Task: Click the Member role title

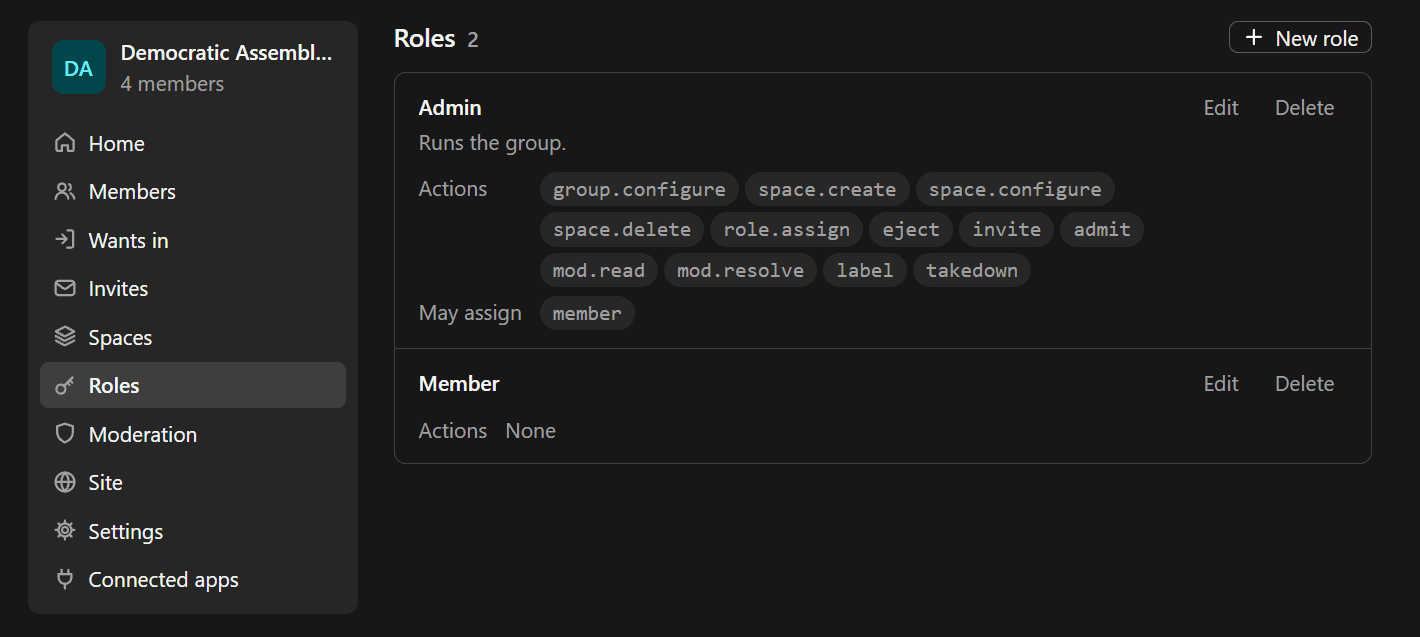Action: pyautogui.click(x=459, y=384)
